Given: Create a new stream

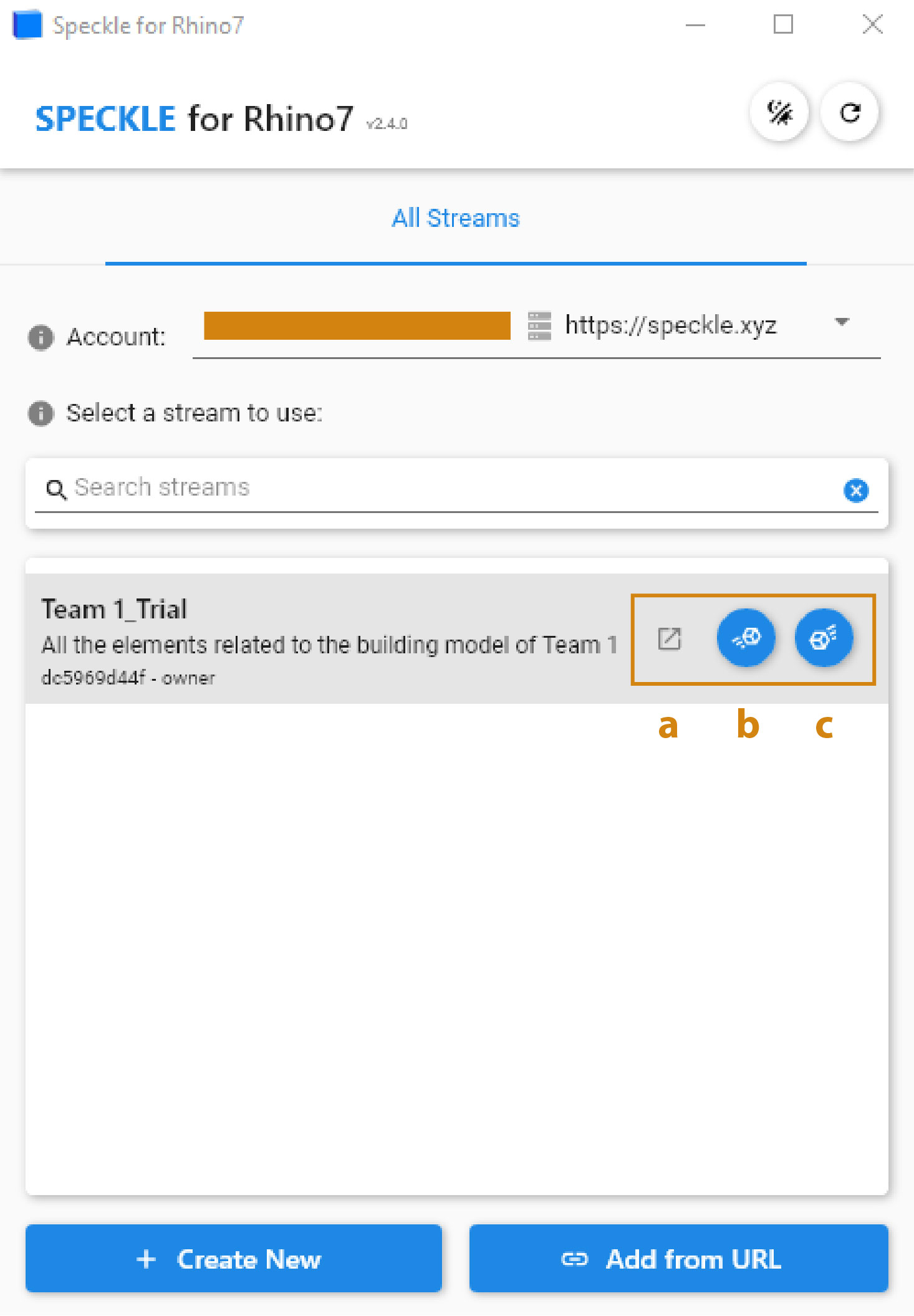Looking at the screenshot, I should pos(233,1259).
